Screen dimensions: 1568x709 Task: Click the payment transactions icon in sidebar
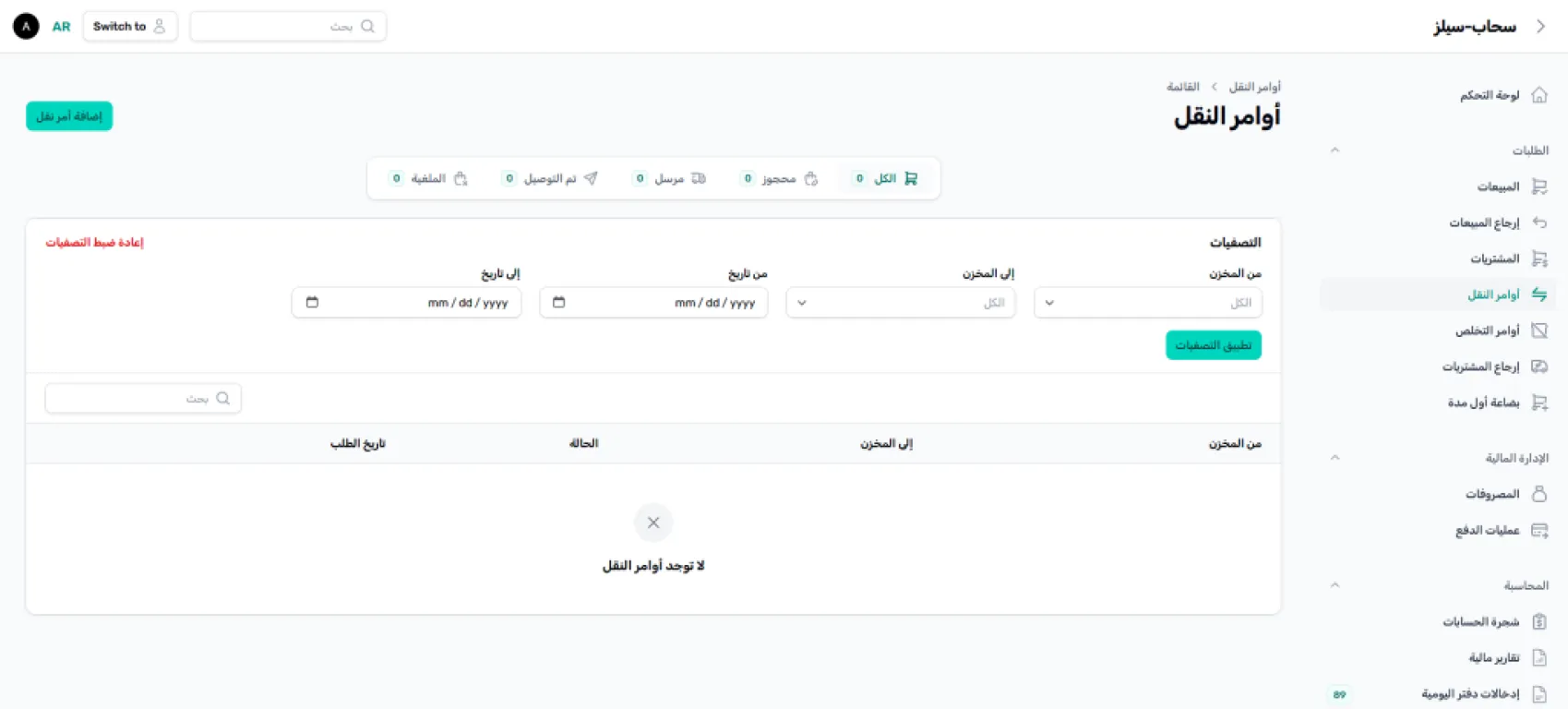1539,530
